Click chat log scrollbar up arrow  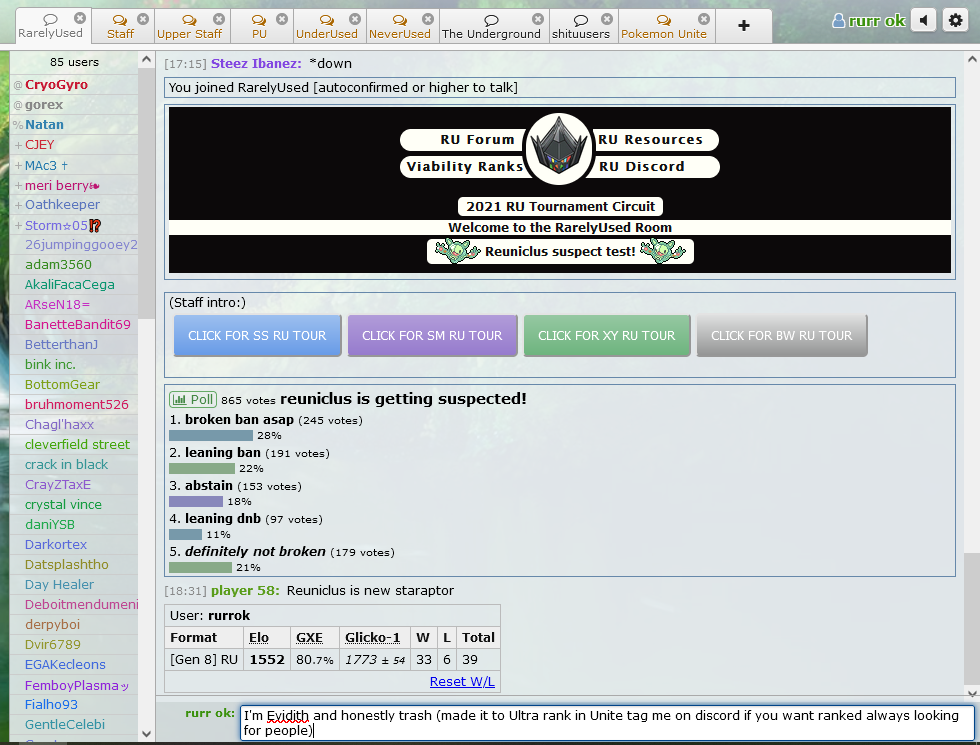(972, 59)
